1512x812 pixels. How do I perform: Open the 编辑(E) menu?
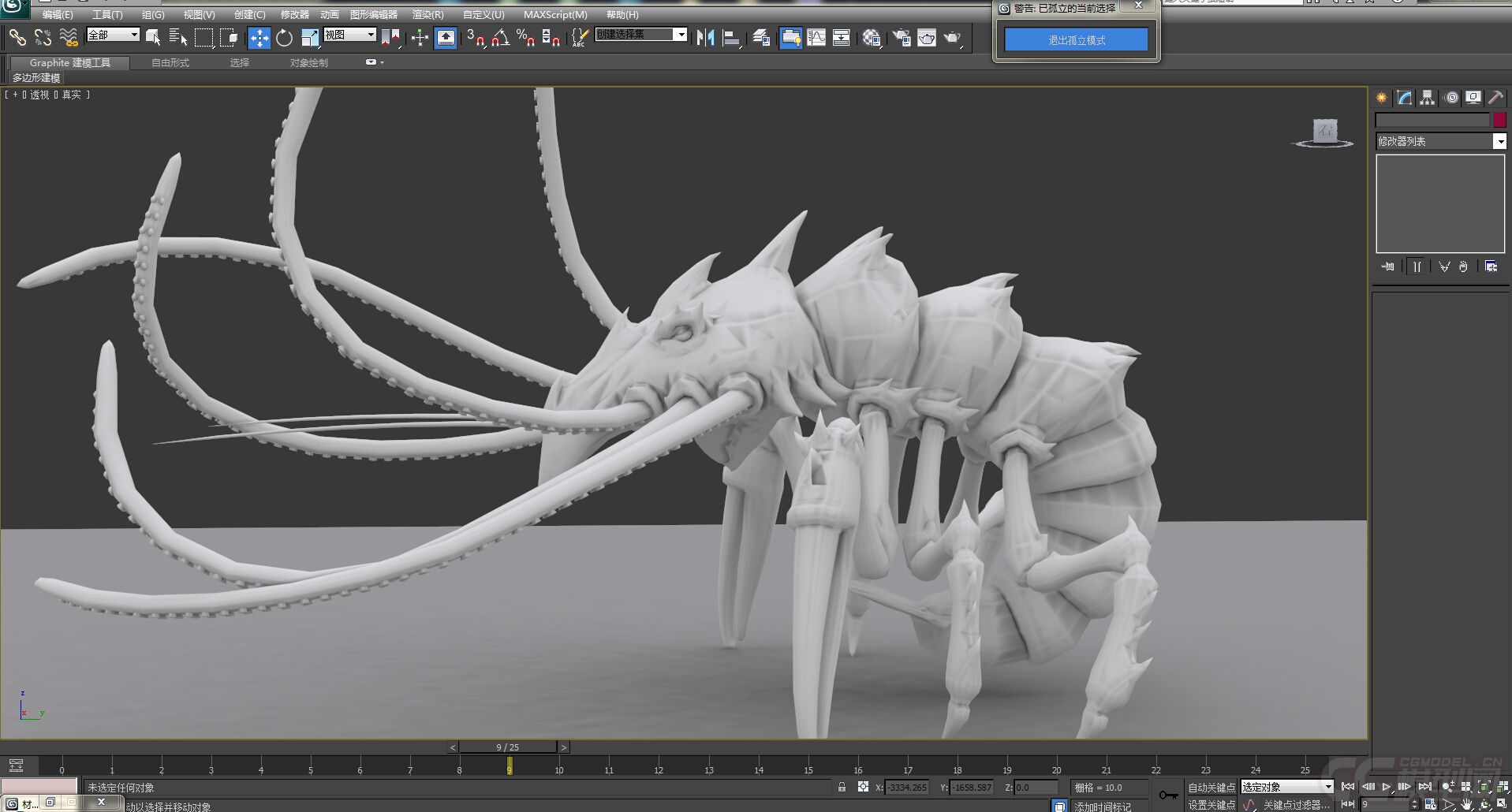(x=57, y=15)
